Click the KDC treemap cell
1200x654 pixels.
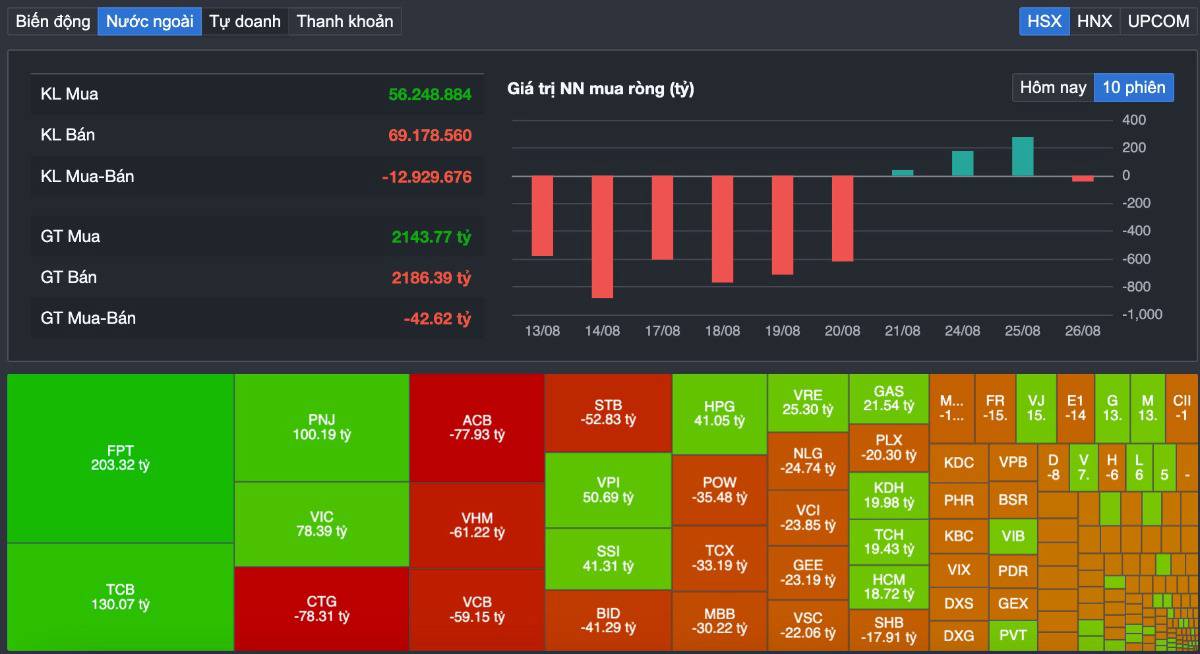point(959,463)
